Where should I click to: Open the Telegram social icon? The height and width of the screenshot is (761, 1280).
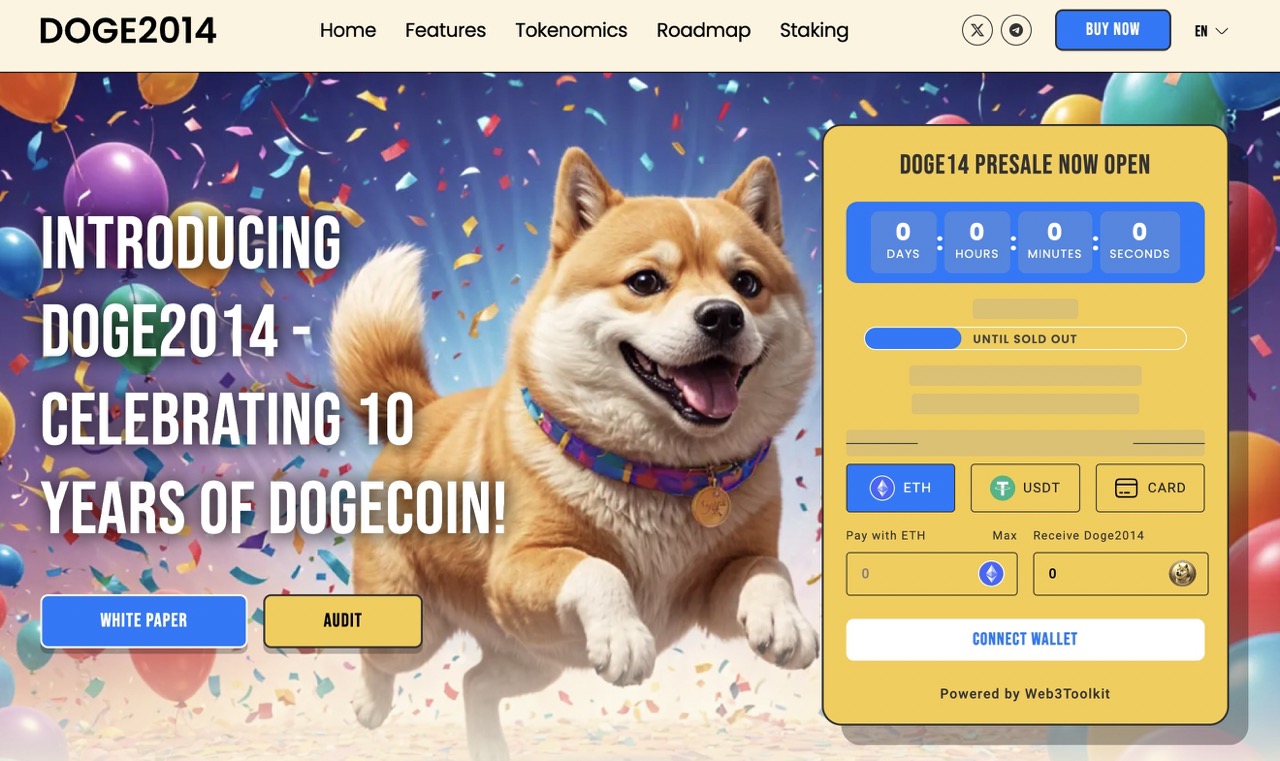(1017, 30)
